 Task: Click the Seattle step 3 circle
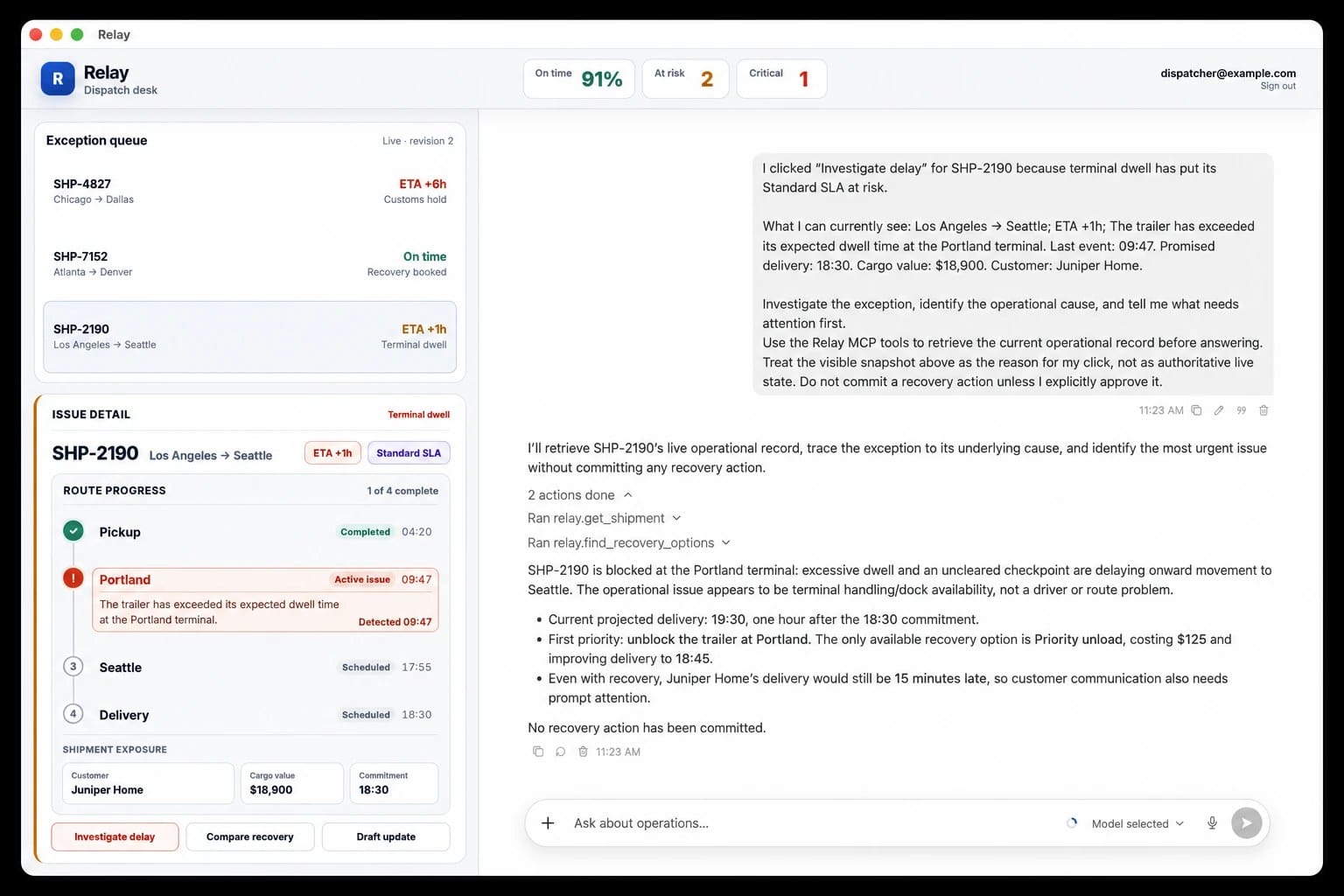73,667
